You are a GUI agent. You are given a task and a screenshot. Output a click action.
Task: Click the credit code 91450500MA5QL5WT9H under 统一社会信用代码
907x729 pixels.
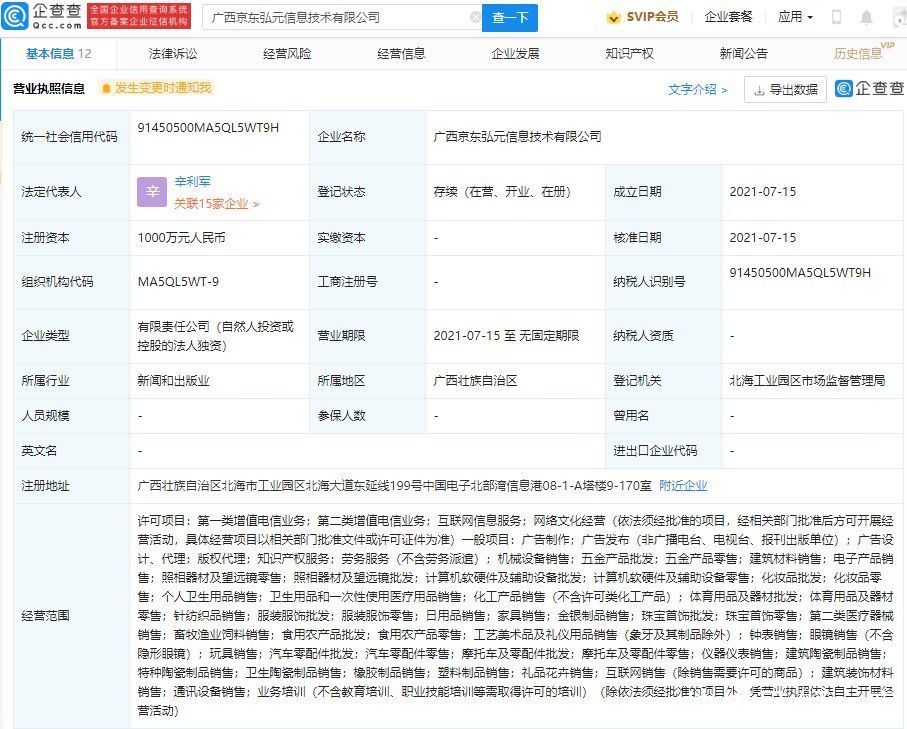[208, 128]
